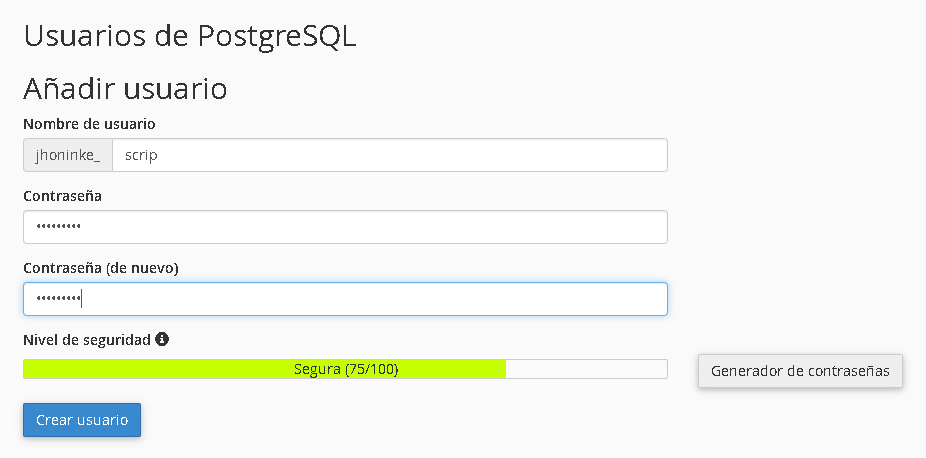Screen dimensions: 926x458
Task: Select the first Contraseña password field
Action: click(345, 227)
